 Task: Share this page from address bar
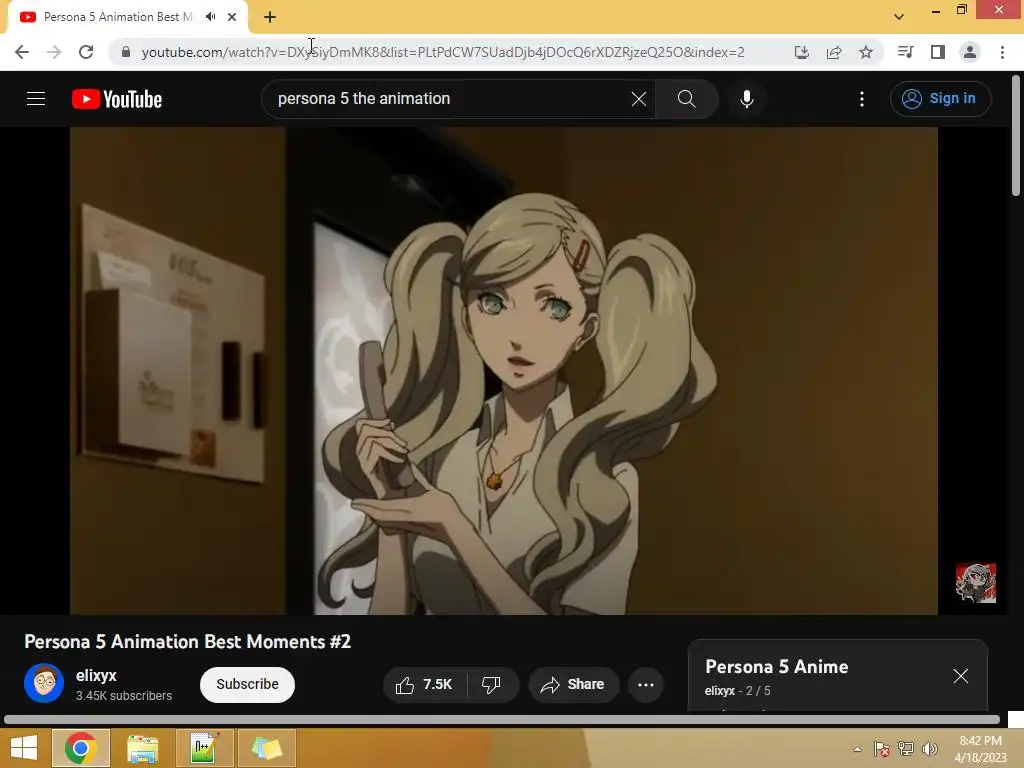[x=834, y=52]
